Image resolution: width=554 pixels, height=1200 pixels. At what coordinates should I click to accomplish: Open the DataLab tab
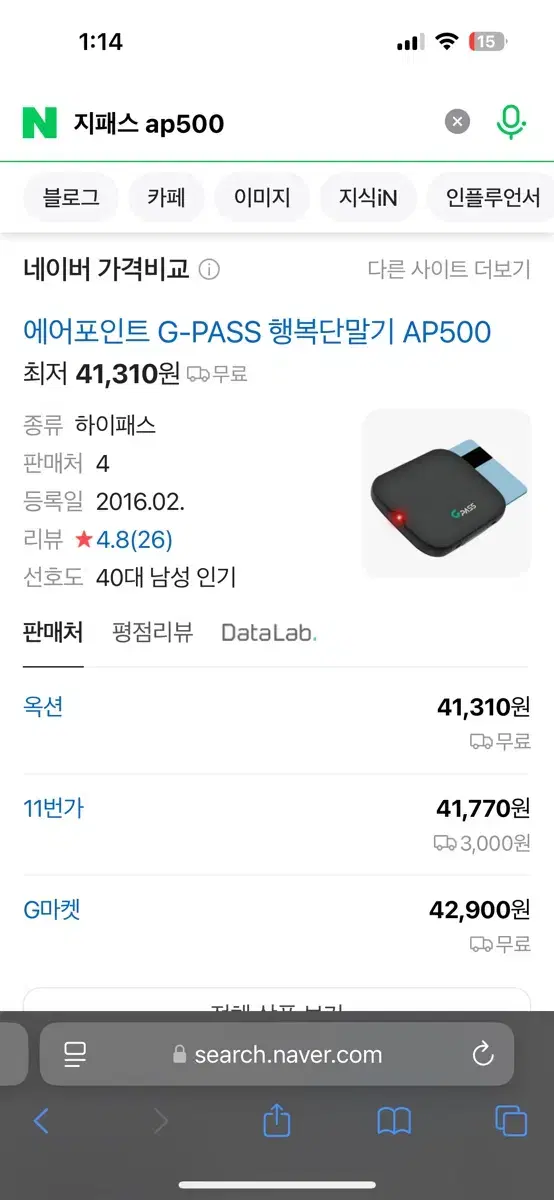269,632
